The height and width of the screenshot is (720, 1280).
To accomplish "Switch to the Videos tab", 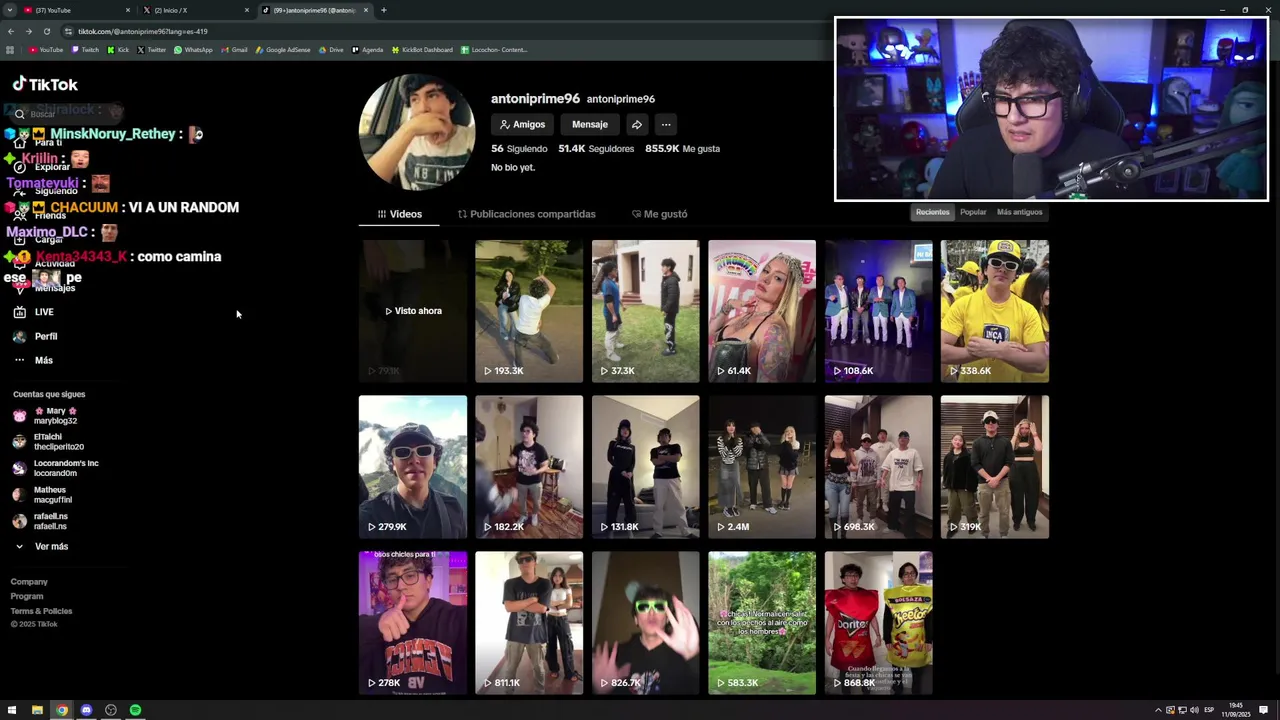I will coord(400,214).
